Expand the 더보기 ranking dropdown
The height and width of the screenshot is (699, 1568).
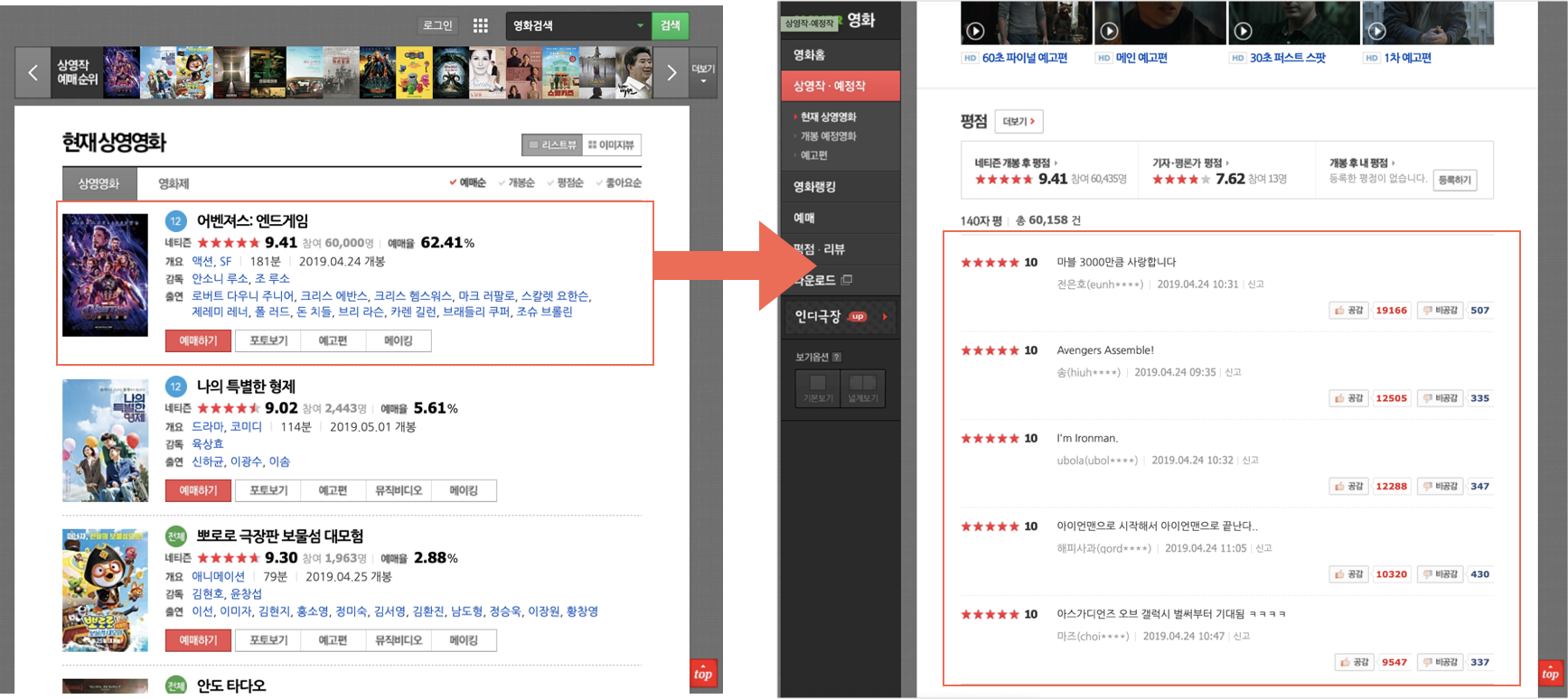coord(703,73)
